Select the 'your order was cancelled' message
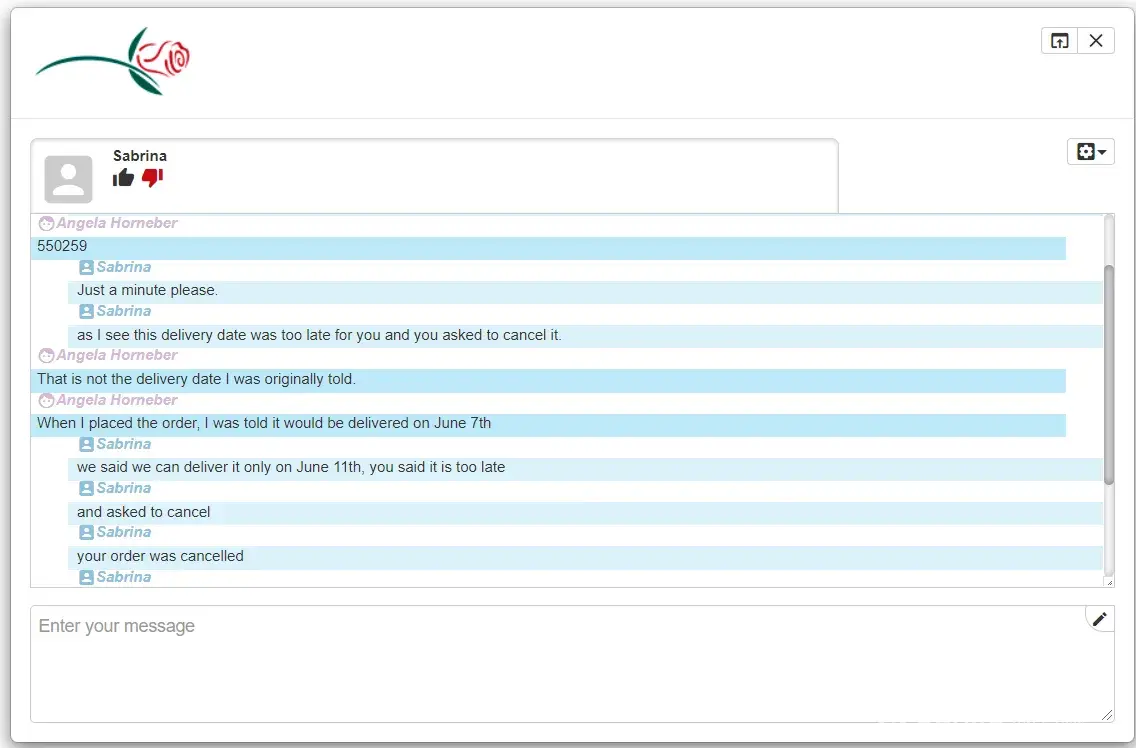1136x748 pixels. (x=160, y=556)
